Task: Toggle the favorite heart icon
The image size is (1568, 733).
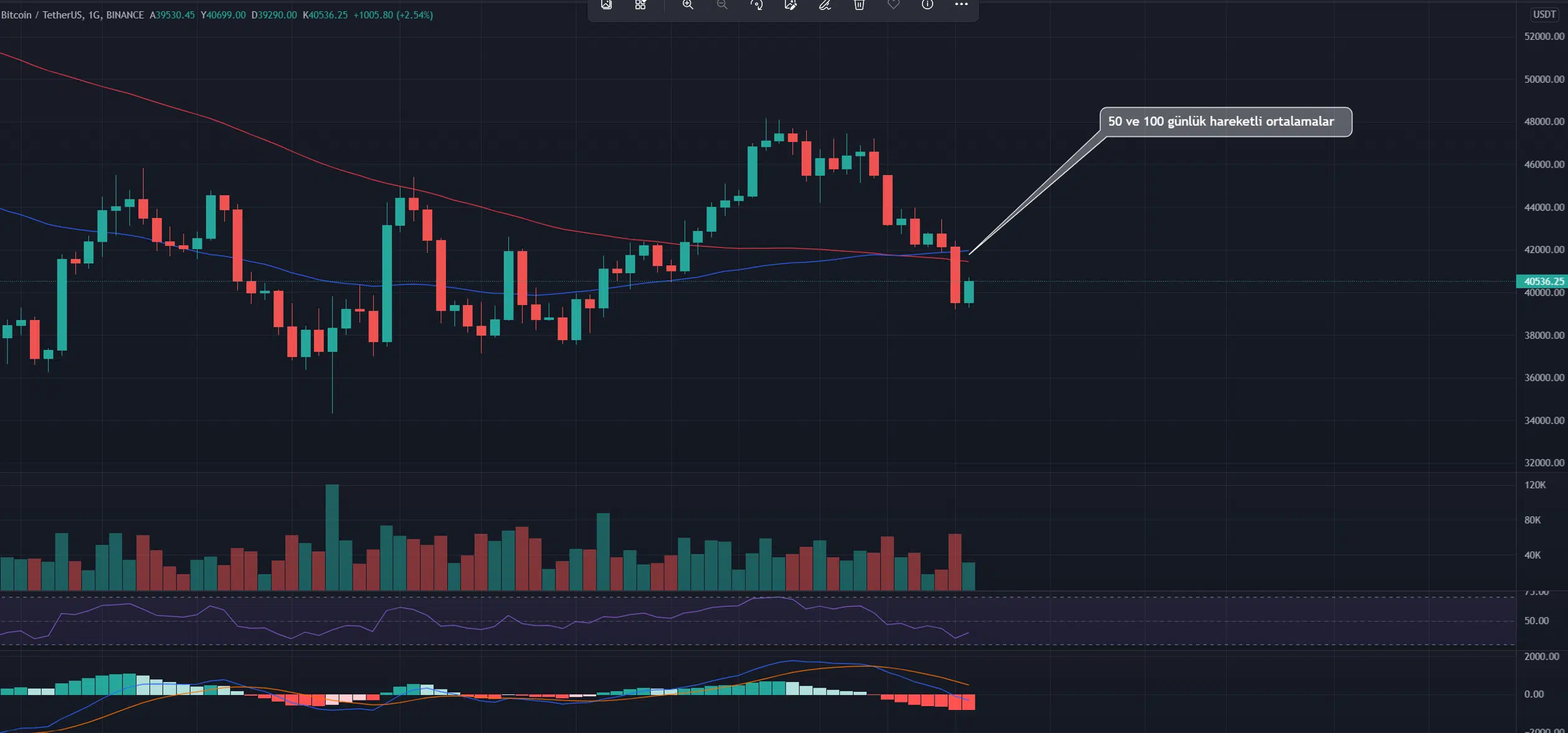Action: pos(893,5)
